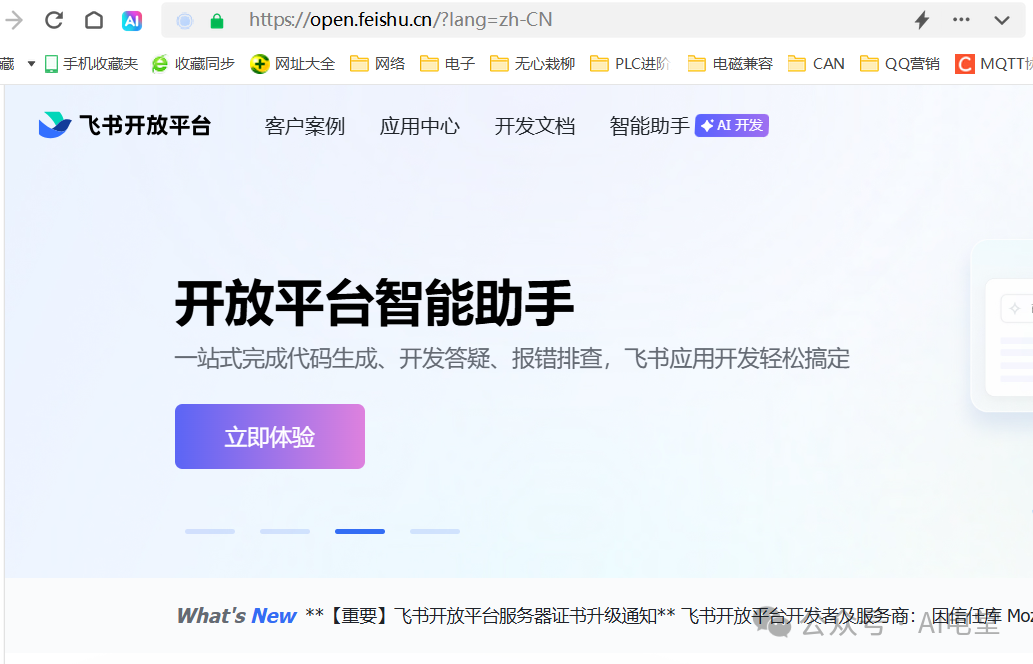Screen dimensions: 1033x664
Task: Click the 立即体验 button
Action: coord(269,436)
